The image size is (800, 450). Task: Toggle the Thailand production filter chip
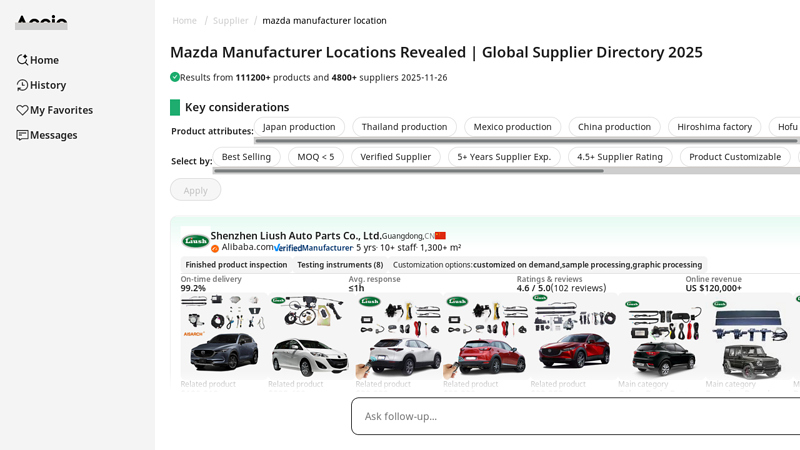(404, 127)
